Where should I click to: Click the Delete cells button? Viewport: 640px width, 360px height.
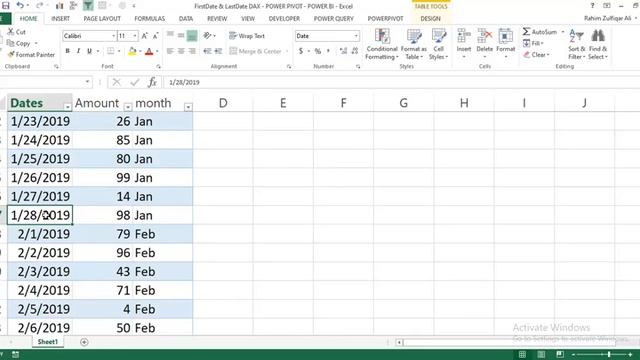484,44
